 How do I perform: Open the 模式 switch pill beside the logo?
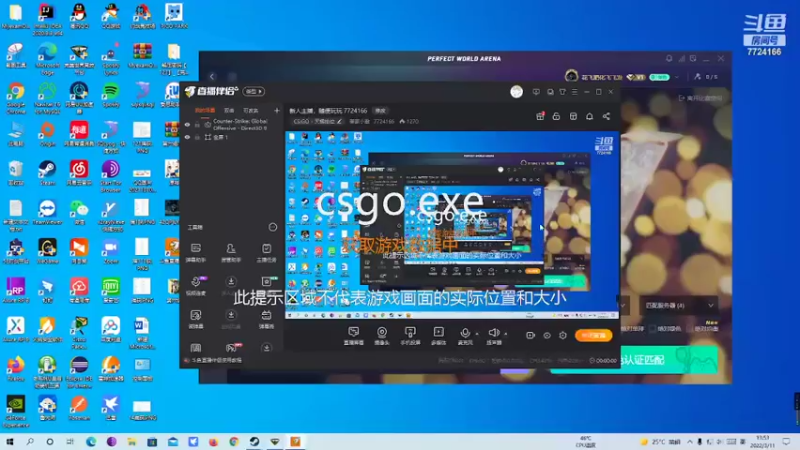point(254,91)
